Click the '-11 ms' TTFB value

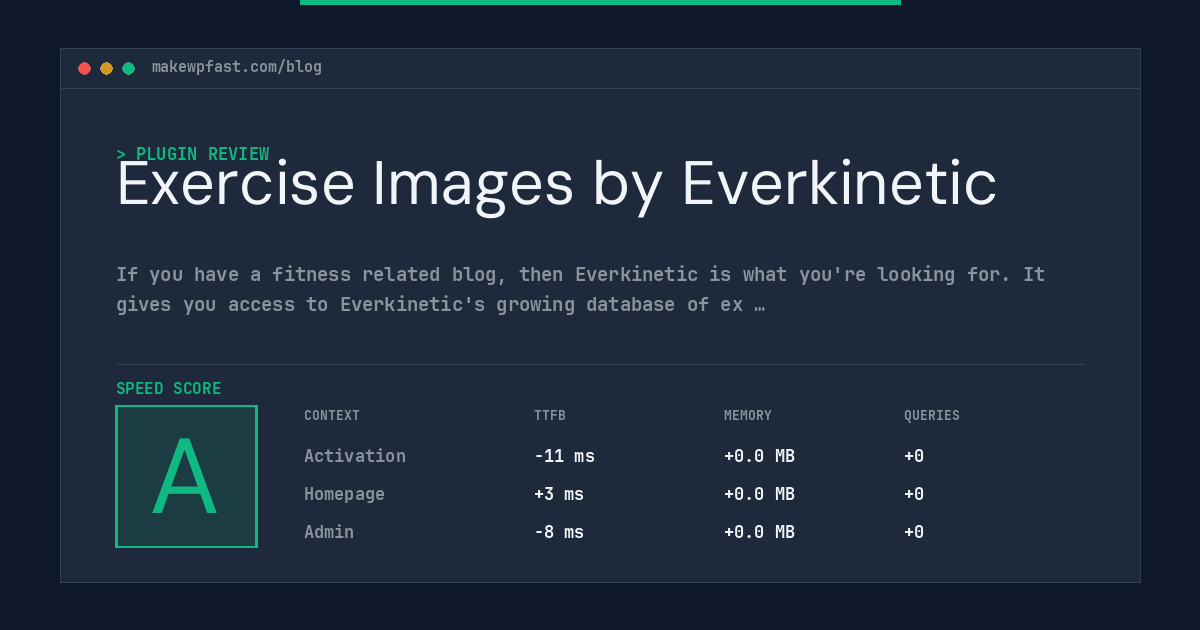[564, 456]
